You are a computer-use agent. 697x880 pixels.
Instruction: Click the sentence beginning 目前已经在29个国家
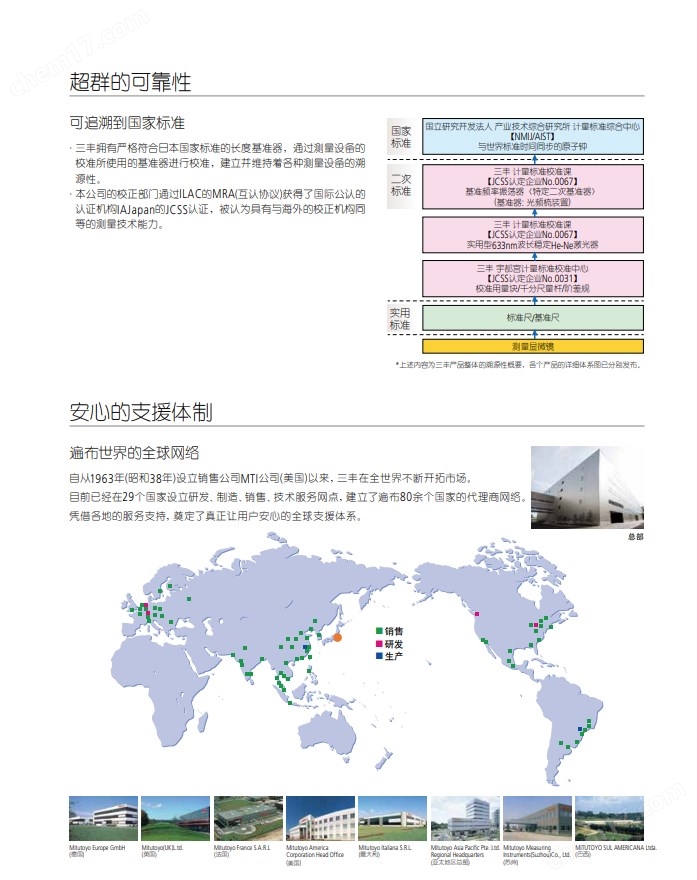(x=297, y=497)
